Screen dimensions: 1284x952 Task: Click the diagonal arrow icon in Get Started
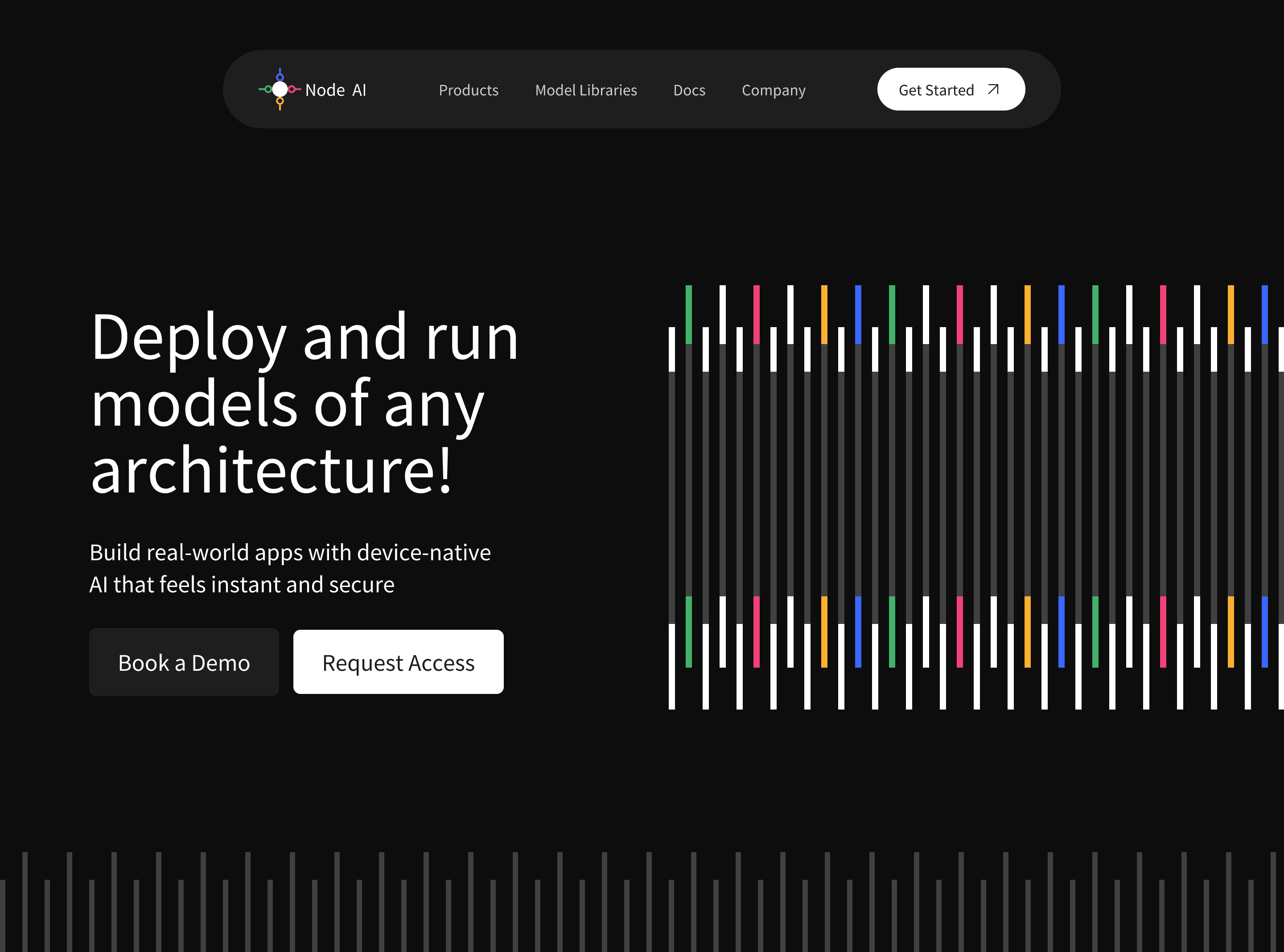(x=993, y=89)
